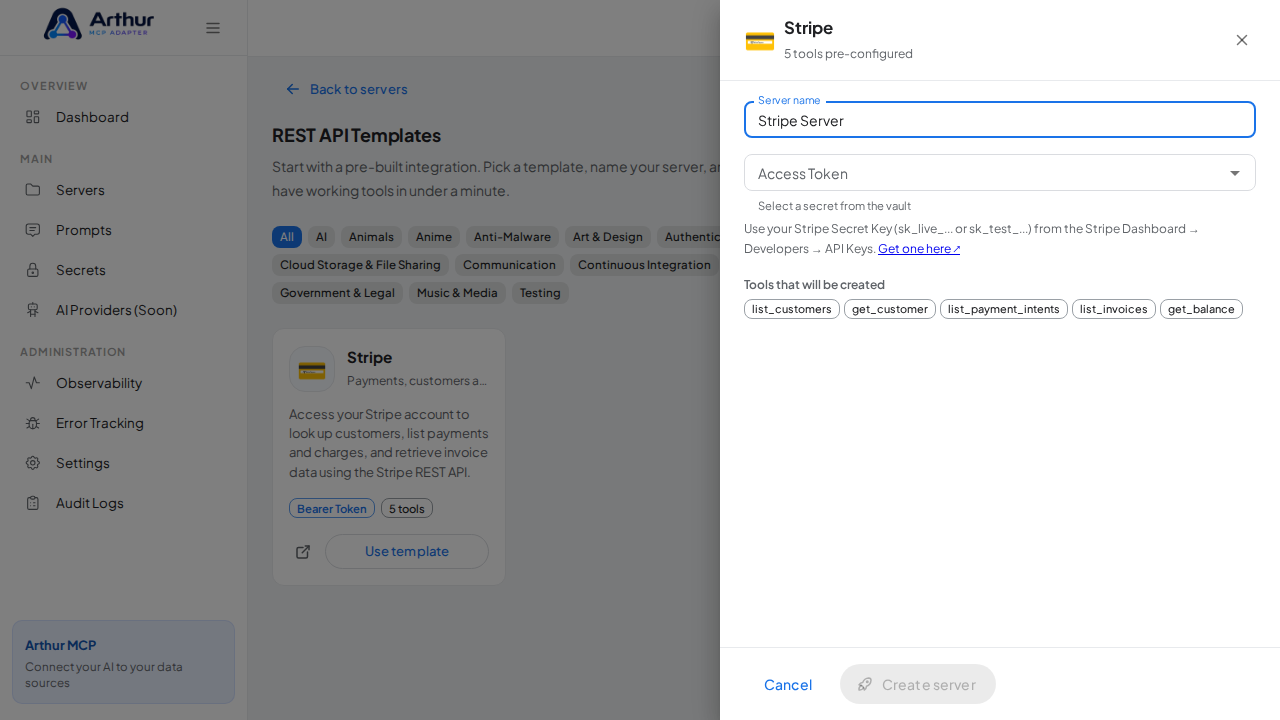This screenshot has height=720, width=1280.
Task: Click the Back to servers link
Action: (347, 89)
